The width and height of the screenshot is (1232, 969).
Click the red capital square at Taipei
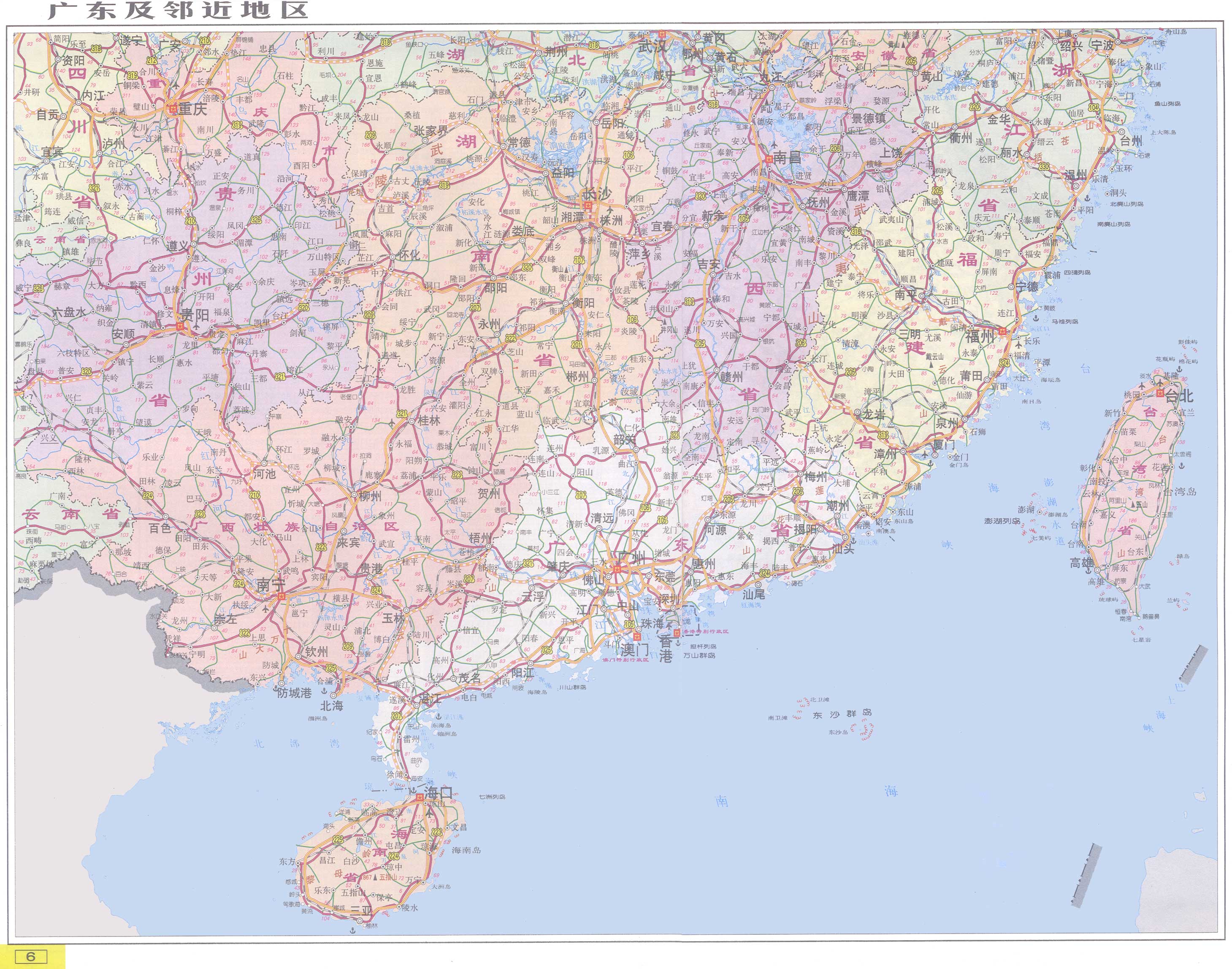coord(1161,392)
